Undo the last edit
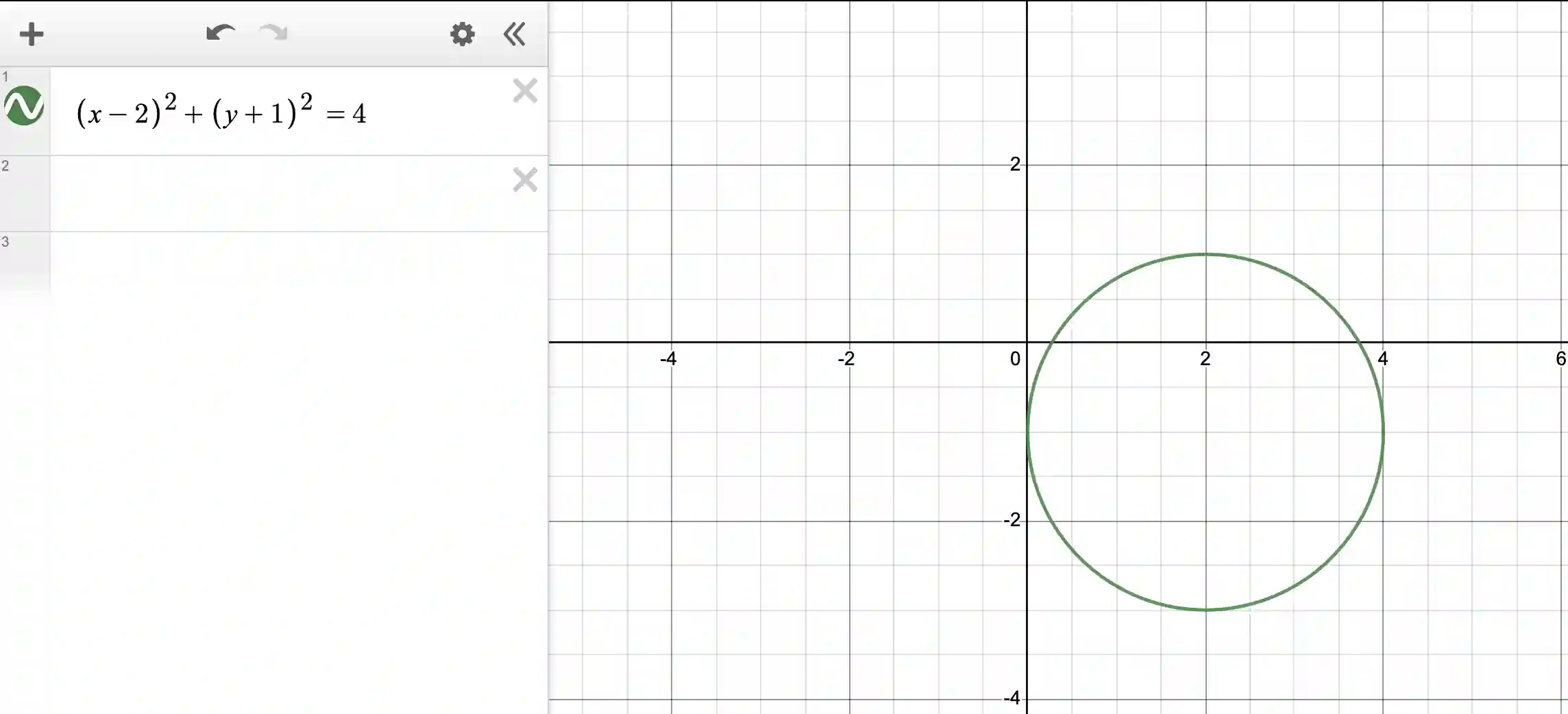 pyautogui.click(x=221, y=33)
